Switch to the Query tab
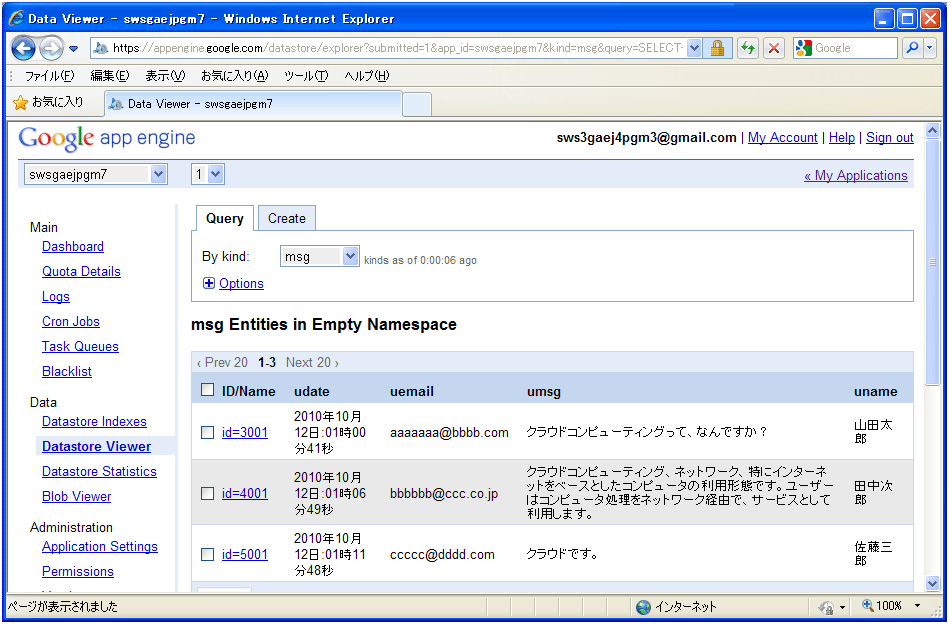Viewport: 949px width, 624px height. tap(225, 218)
